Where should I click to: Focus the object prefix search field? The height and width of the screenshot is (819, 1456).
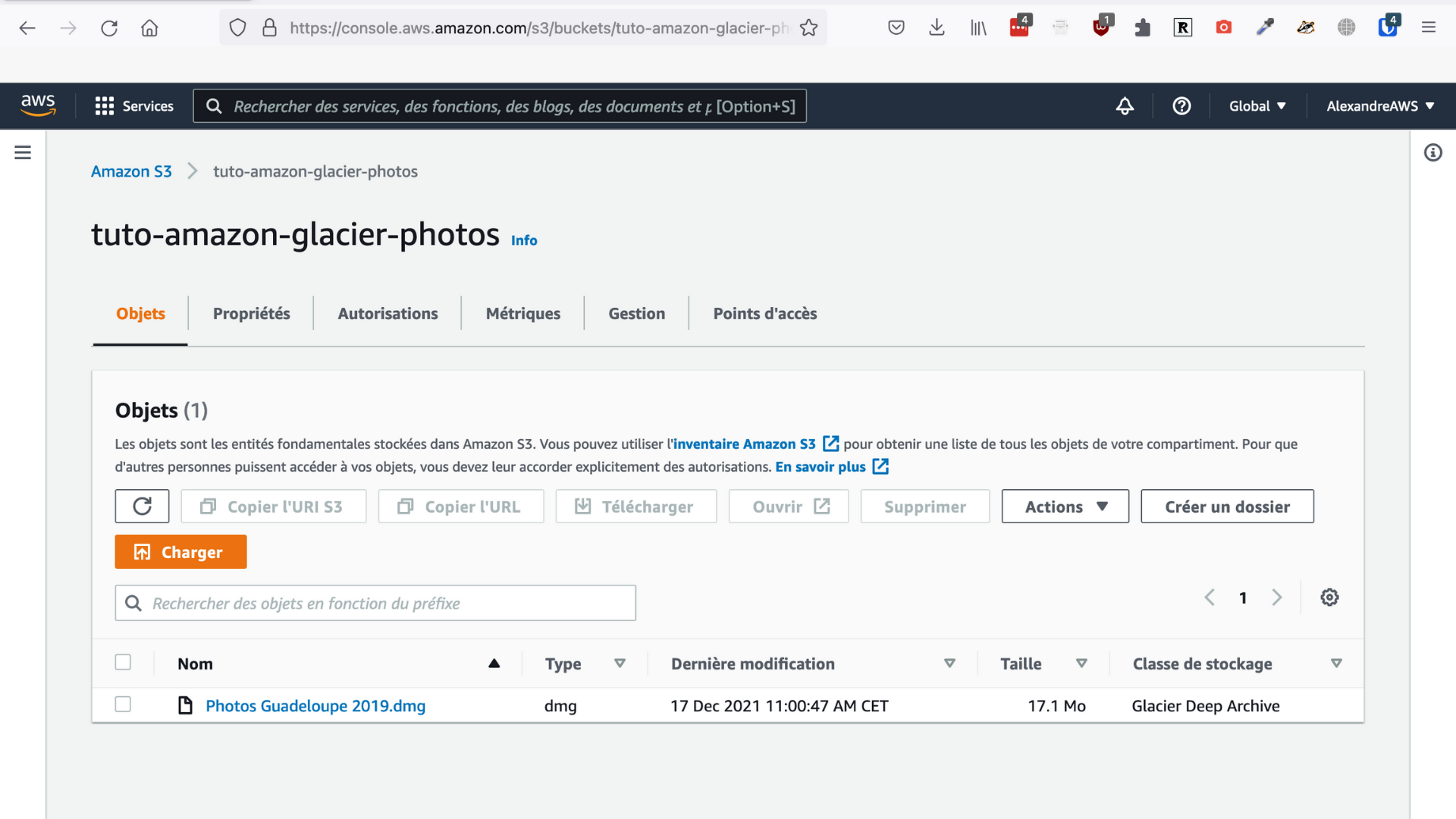[375, 604]
